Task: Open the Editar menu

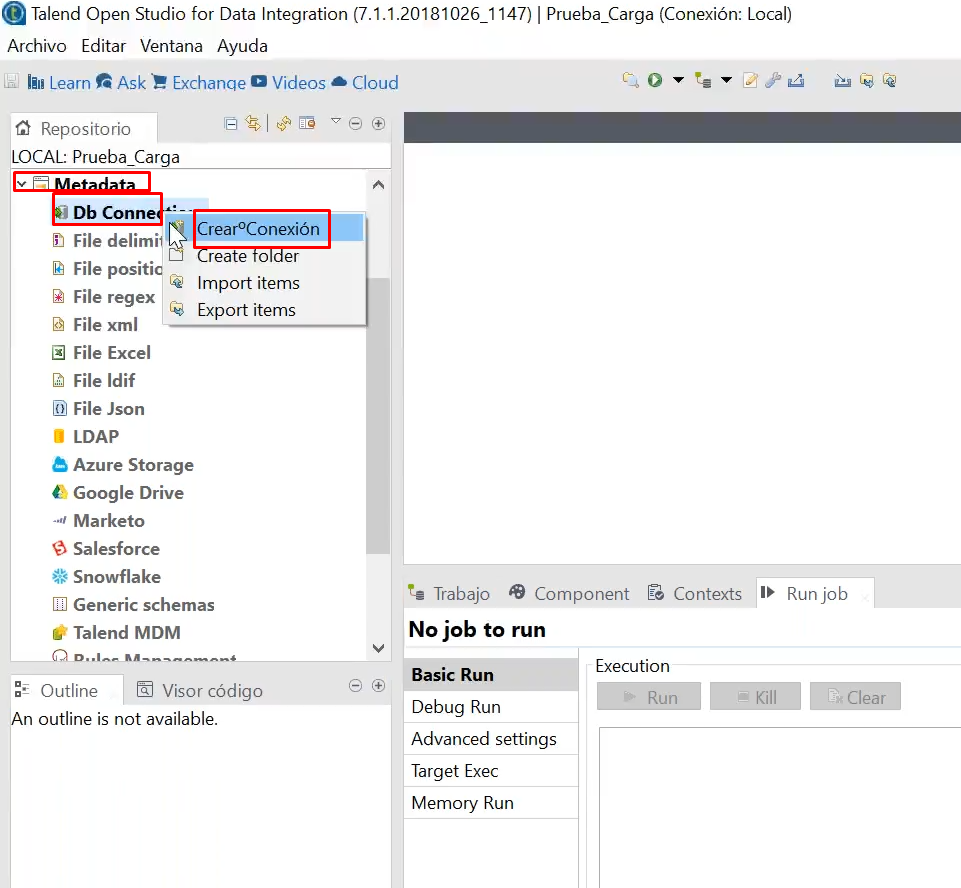Action: click(103, 46)
